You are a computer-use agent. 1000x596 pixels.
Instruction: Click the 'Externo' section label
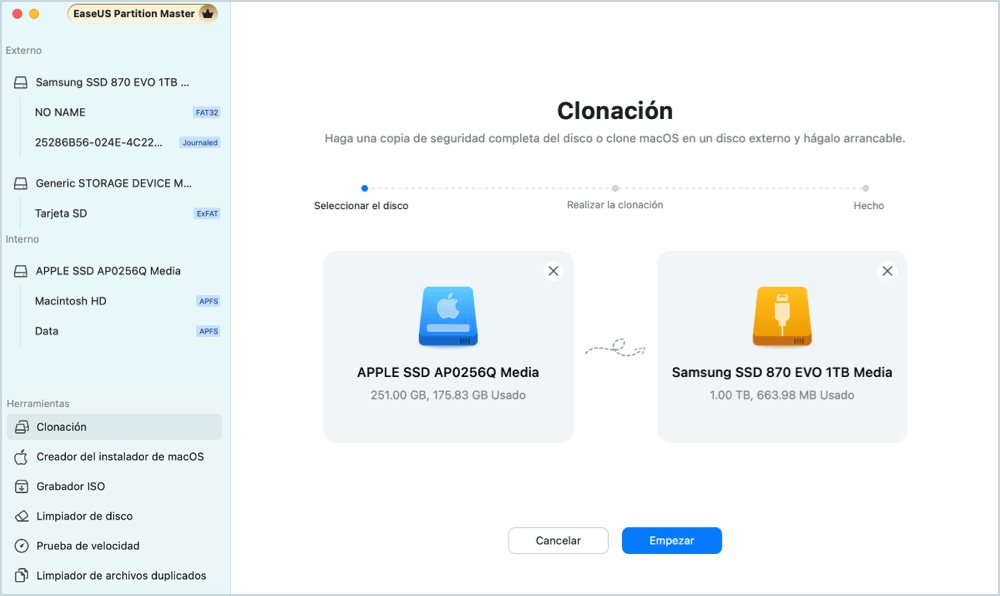(24, 50)
